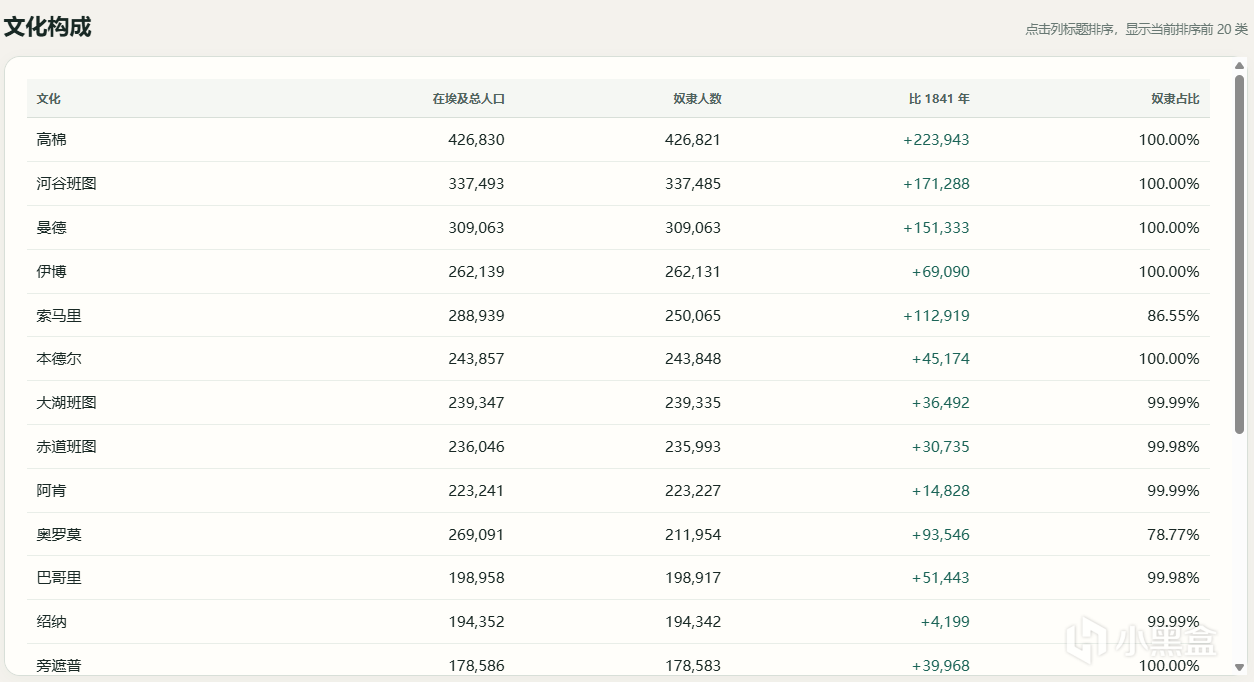
Task: Click the change value +151,333
Action: tap(937, 228)
